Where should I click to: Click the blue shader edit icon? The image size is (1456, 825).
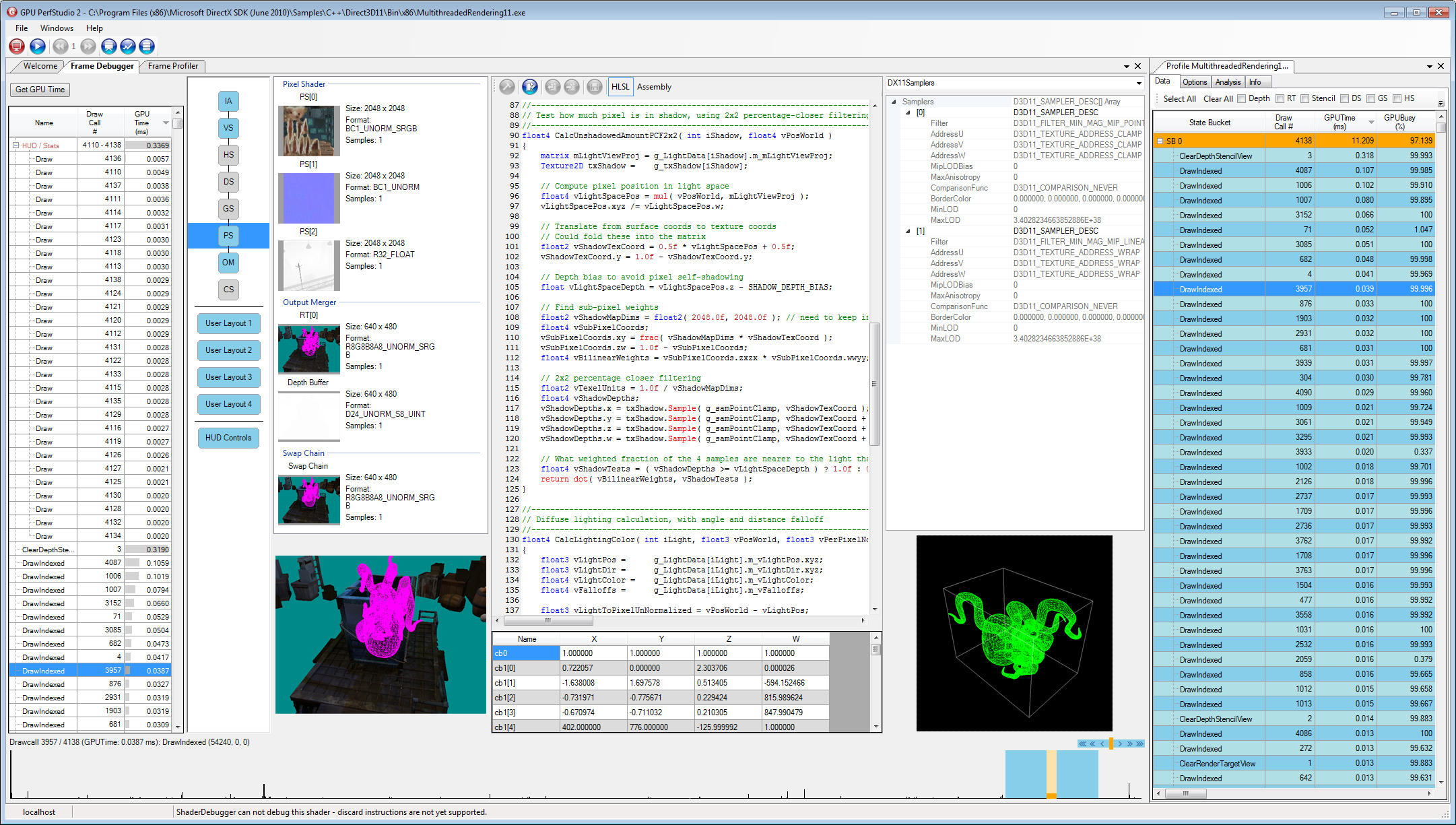pyautogui.click(x=530, y=86)
